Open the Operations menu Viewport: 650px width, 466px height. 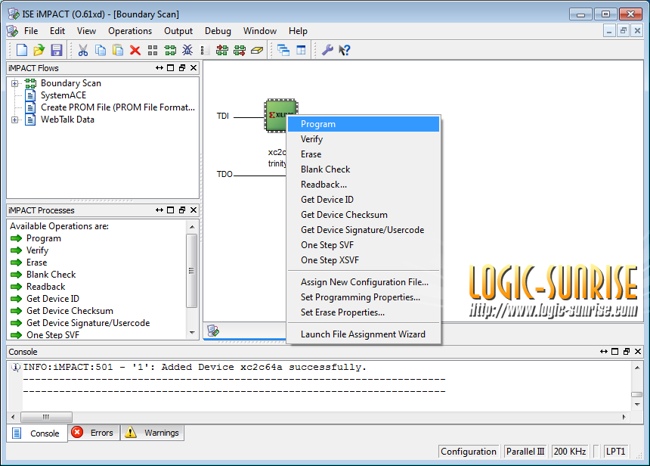(x=130, y=31)
